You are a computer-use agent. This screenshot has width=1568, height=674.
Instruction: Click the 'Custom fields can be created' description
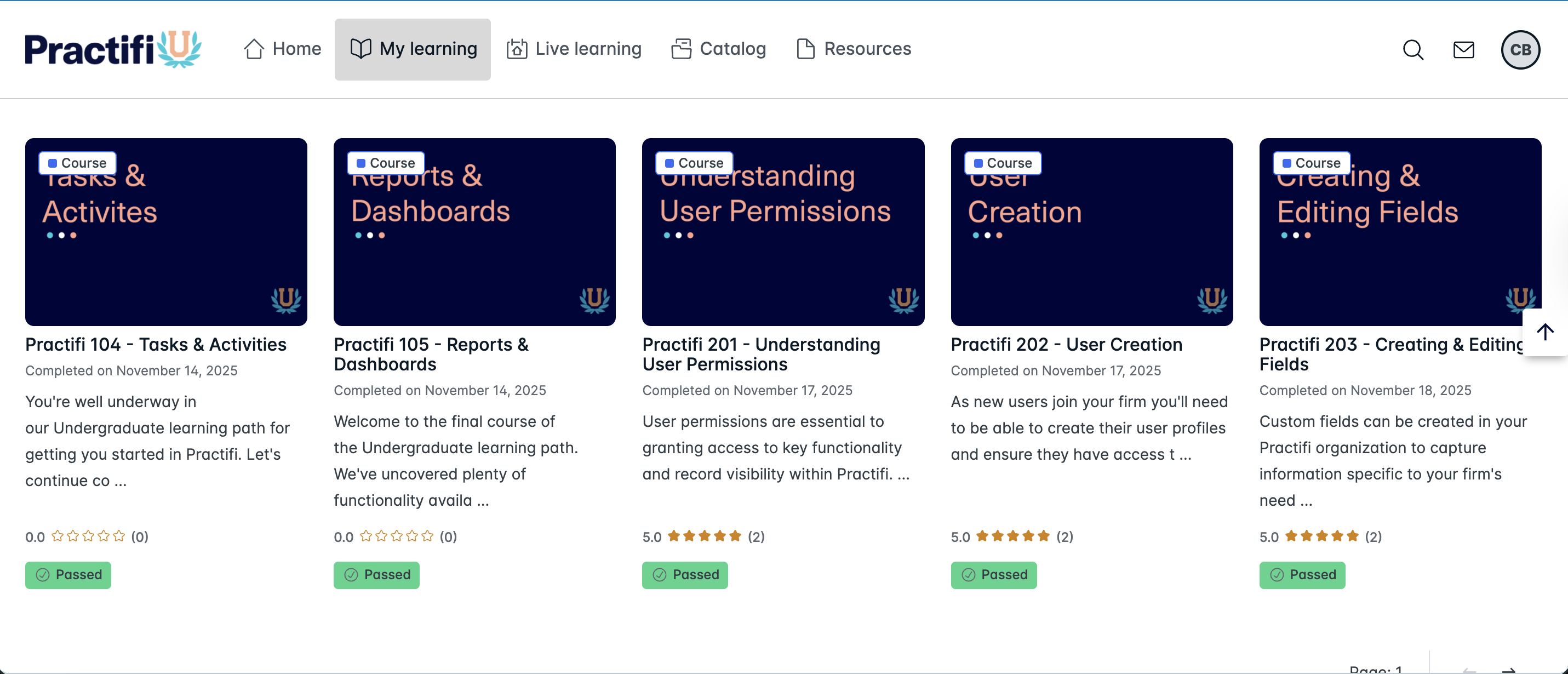1393,461
